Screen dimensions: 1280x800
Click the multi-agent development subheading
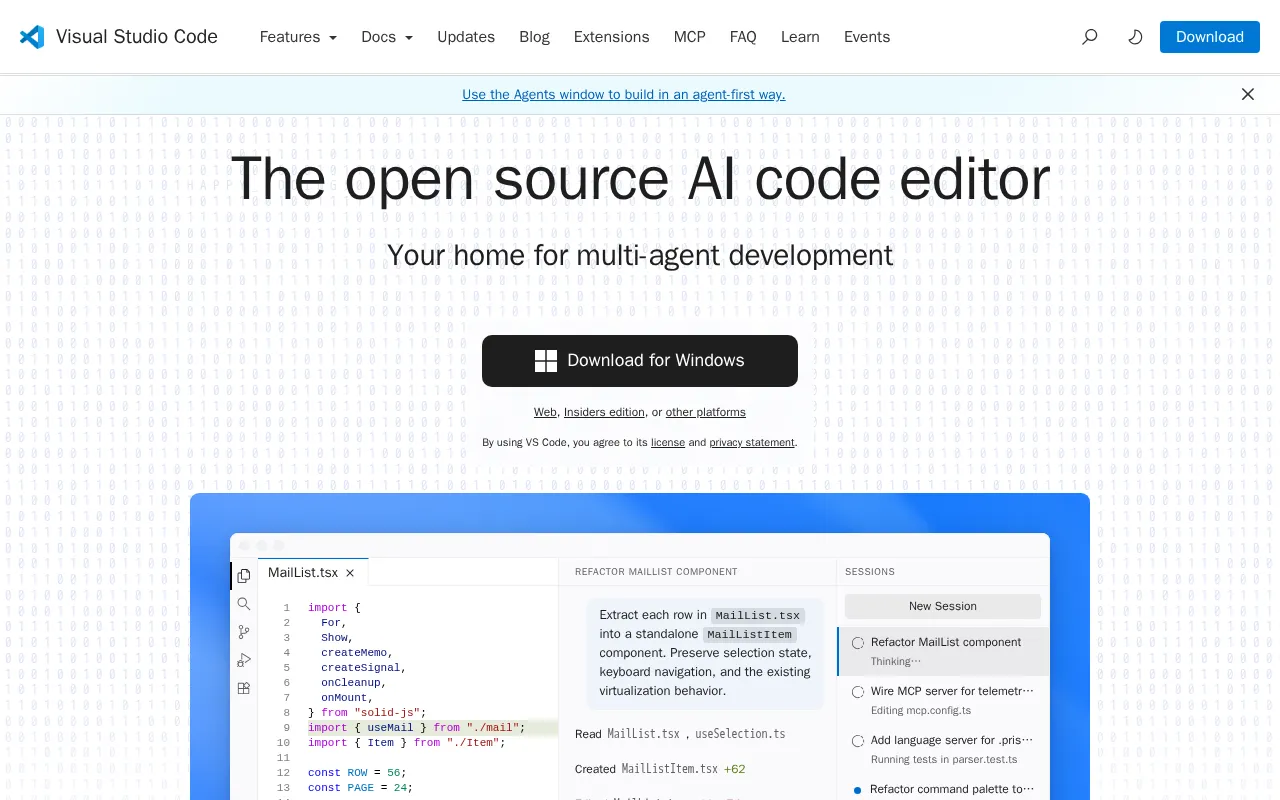point(640,255)
